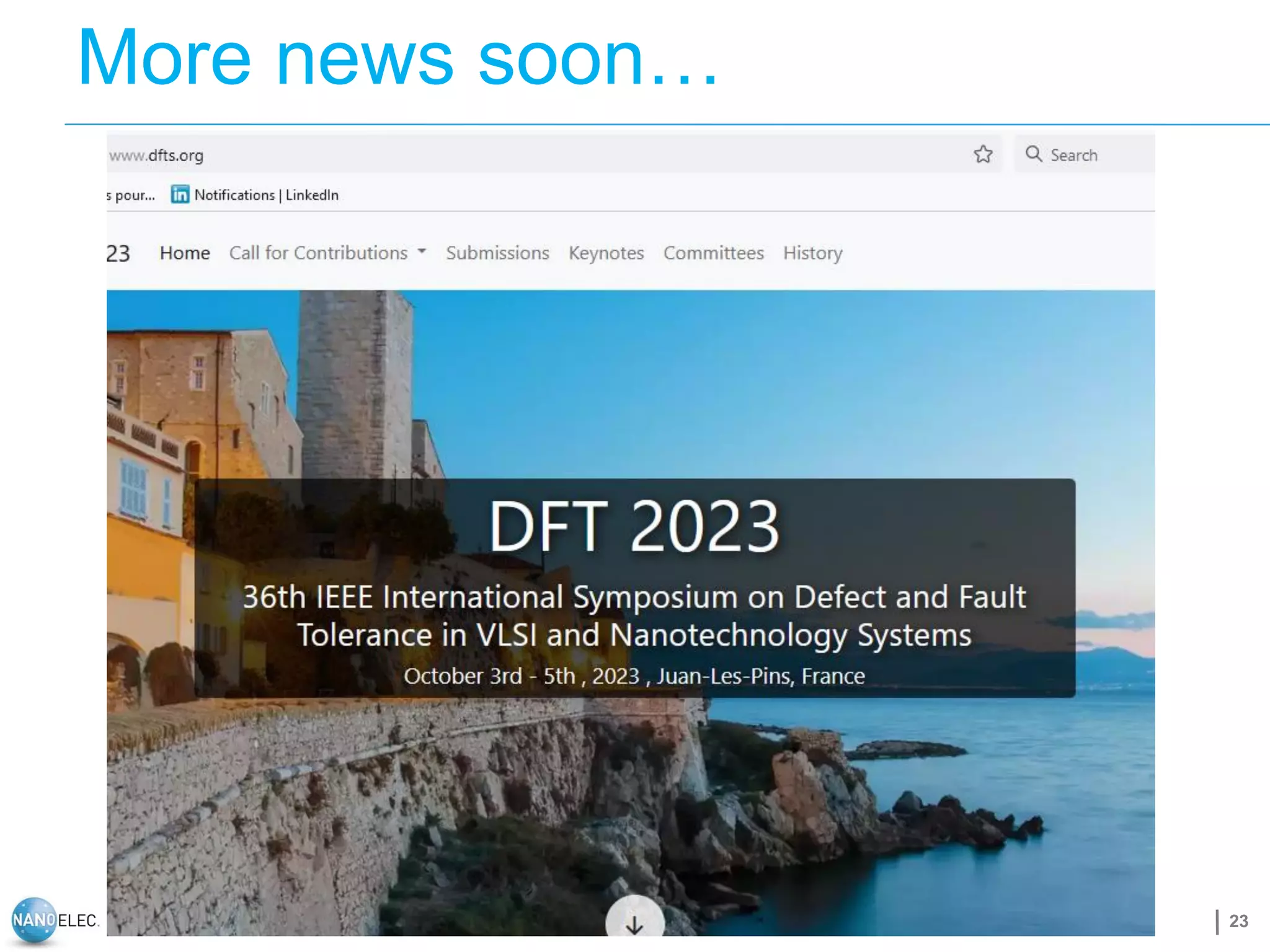The height and width of the screenshot is (952, 1270).
Task: Open the History page
Action: point(812,253)
